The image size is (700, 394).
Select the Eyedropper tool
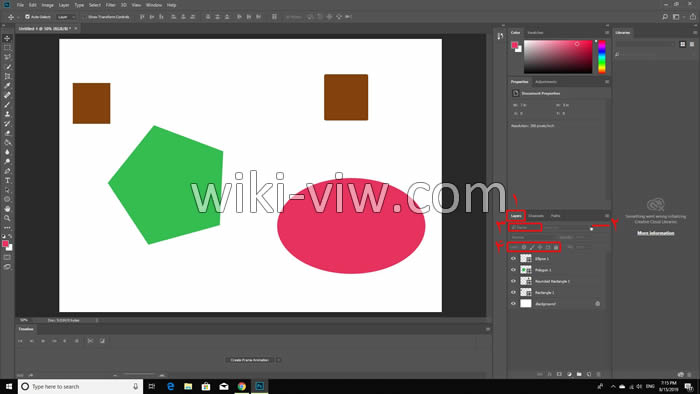coord(7,85)
